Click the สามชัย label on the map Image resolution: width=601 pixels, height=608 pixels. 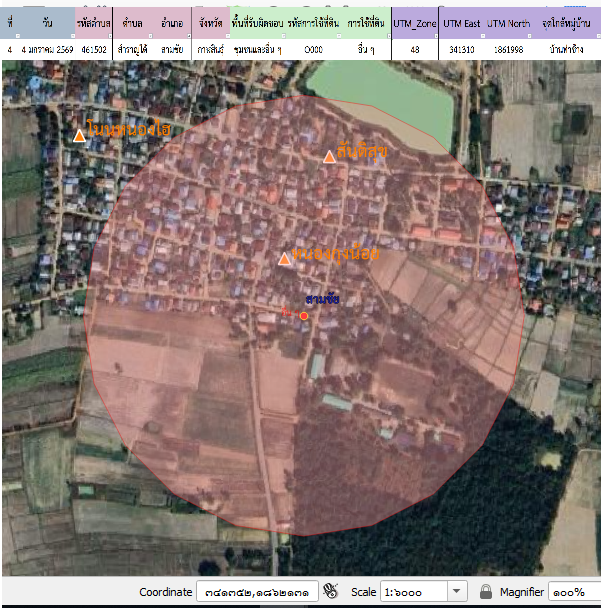322,299
